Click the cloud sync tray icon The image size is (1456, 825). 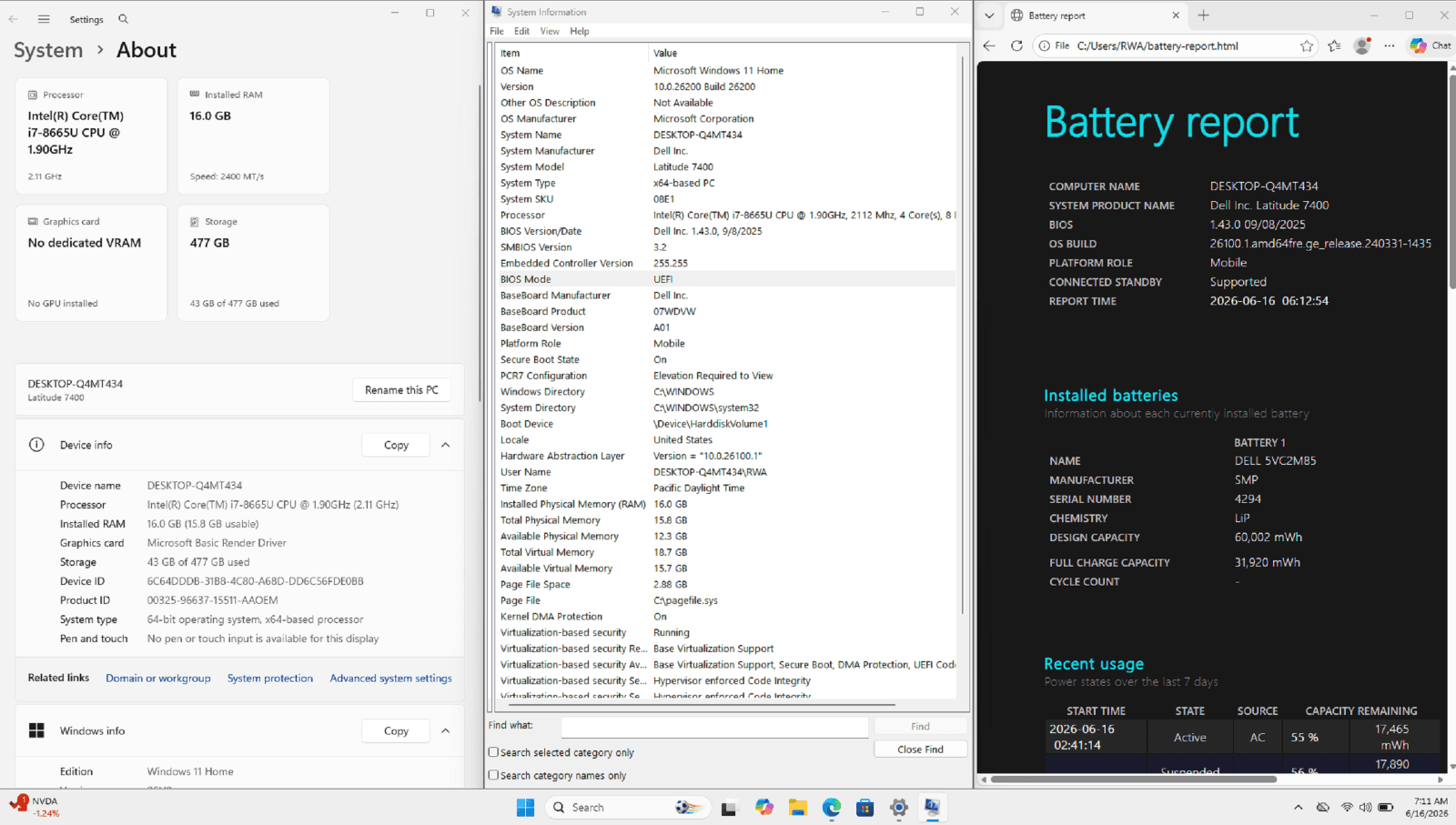point(1323,808)
